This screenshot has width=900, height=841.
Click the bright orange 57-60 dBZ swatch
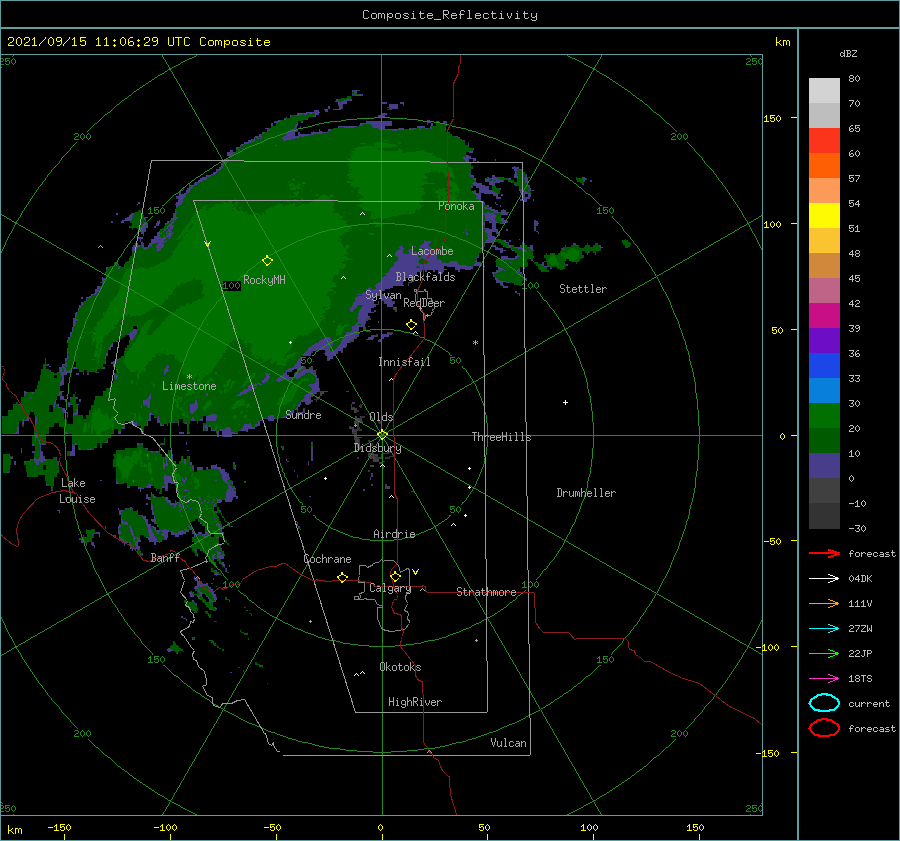(824, 165)
